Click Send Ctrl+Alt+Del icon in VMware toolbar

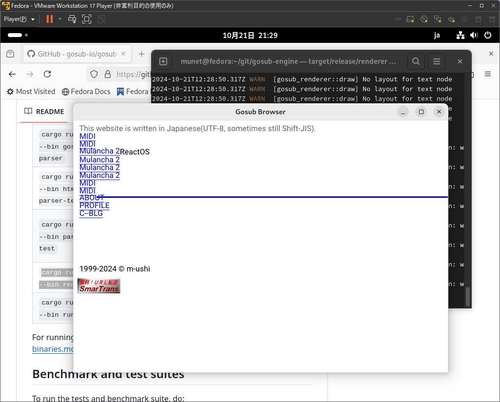(x=72, y=19)
